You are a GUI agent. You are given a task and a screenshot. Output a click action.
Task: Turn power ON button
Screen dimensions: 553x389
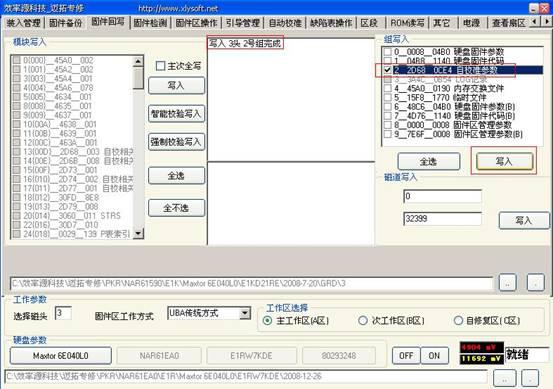(434, 356)
